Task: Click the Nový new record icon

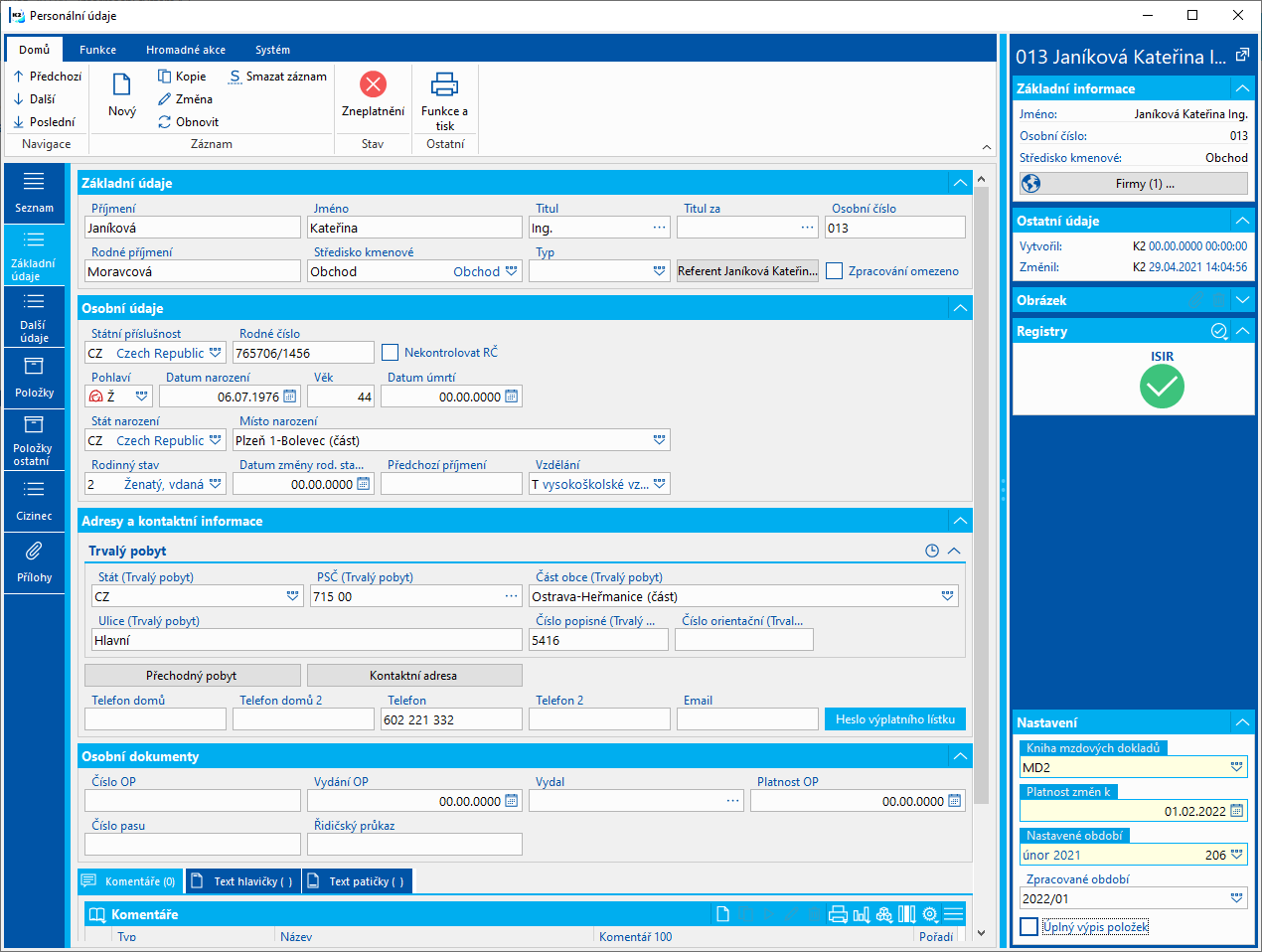Action: pyautogui.click(x=121, y=85)
